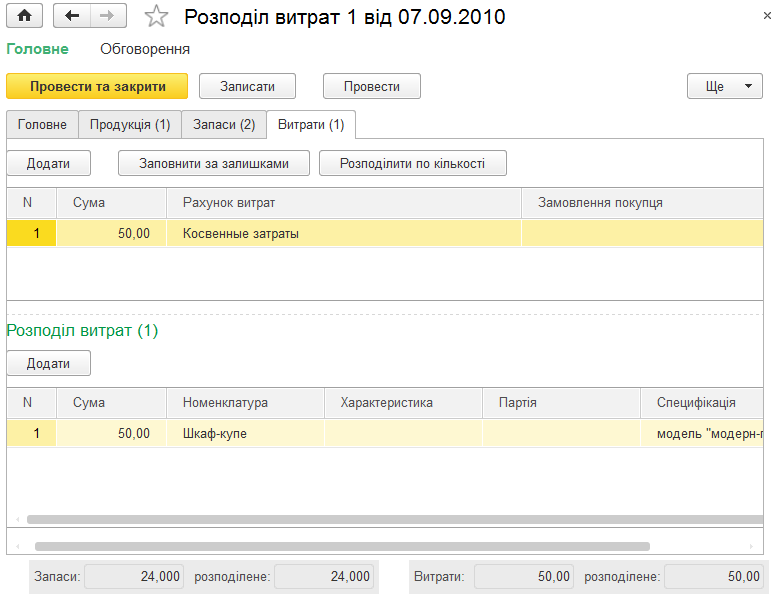Click the Запаси total field
The width and height of the screenshot is (777, 600).
[x=134, y=577]
